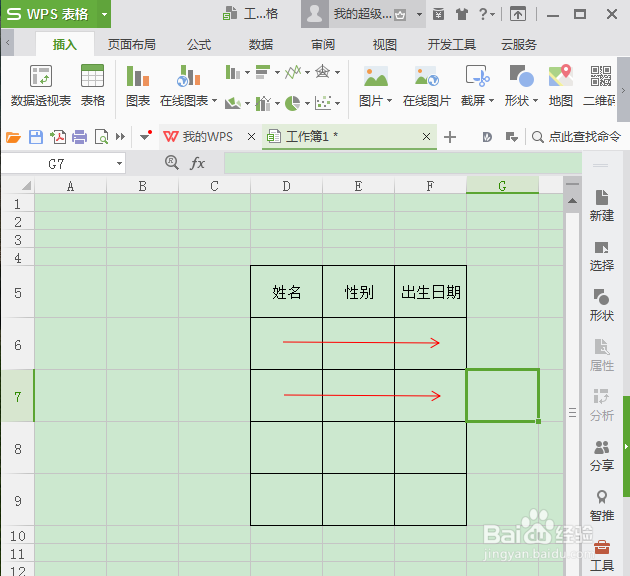Add a new document tab with plus
The width and height of the screenshot is (630, 576).
coord(450,137)
